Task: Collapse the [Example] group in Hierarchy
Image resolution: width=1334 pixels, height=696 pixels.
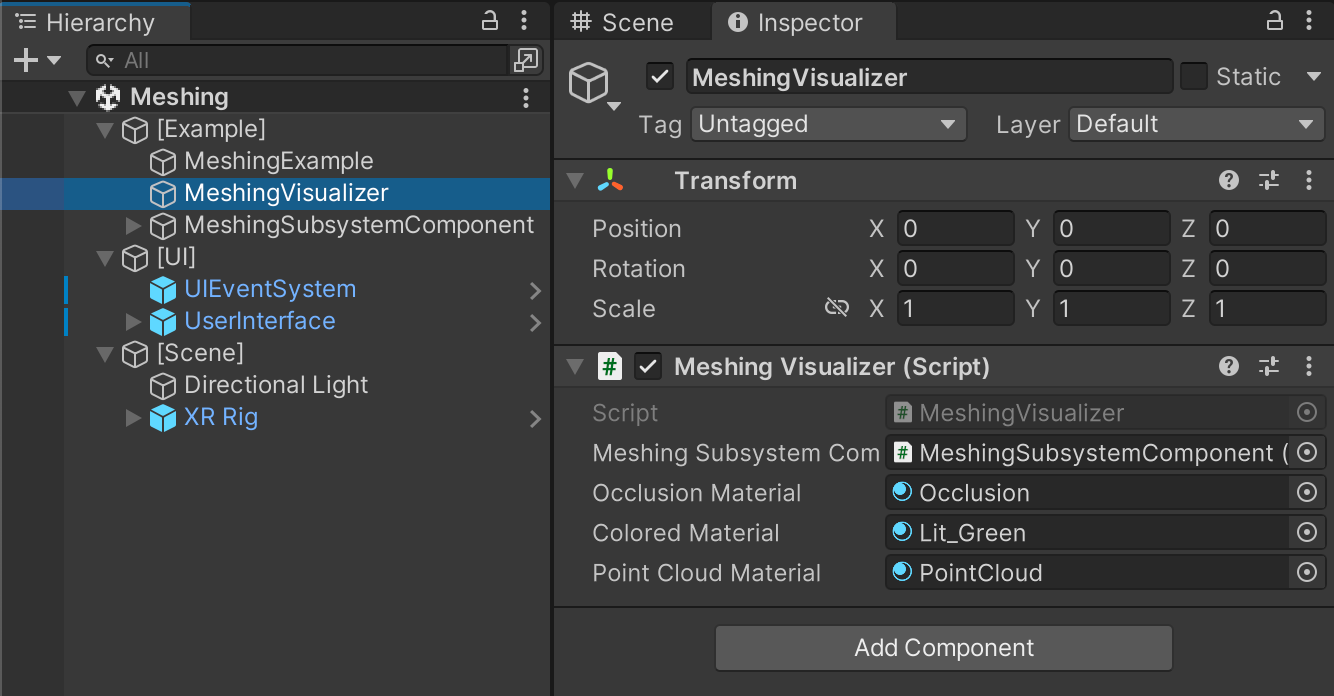Action: click(105, 129)
